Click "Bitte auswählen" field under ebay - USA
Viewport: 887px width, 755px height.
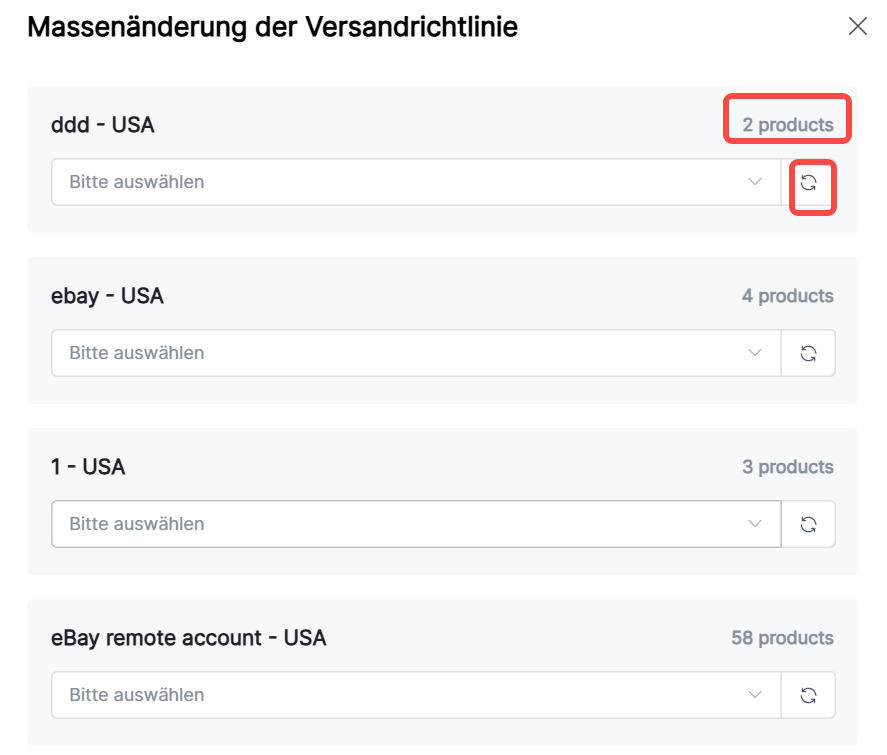click(x=400, y=353)
